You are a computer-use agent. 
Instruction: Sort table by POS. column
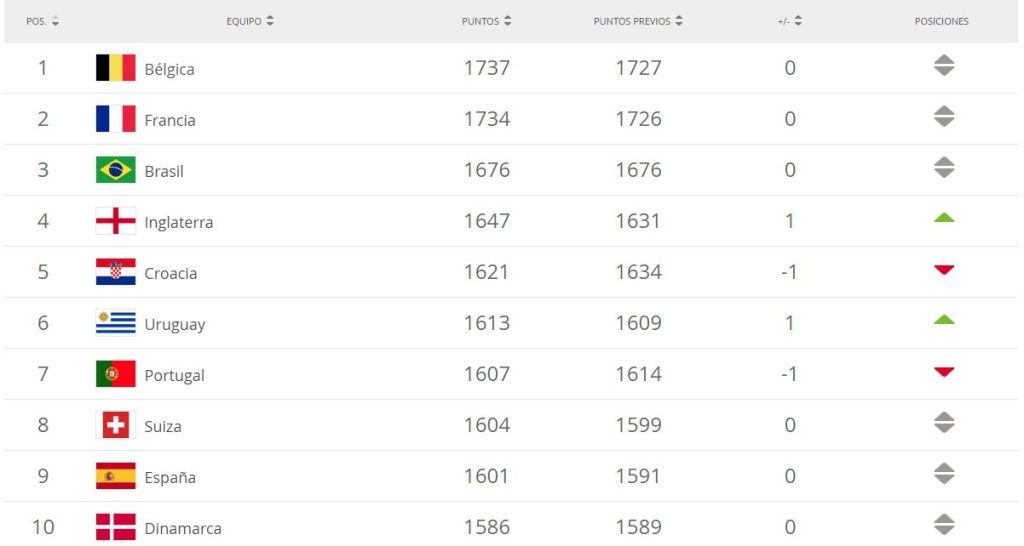pyautogui.click(x=43, y=21)
